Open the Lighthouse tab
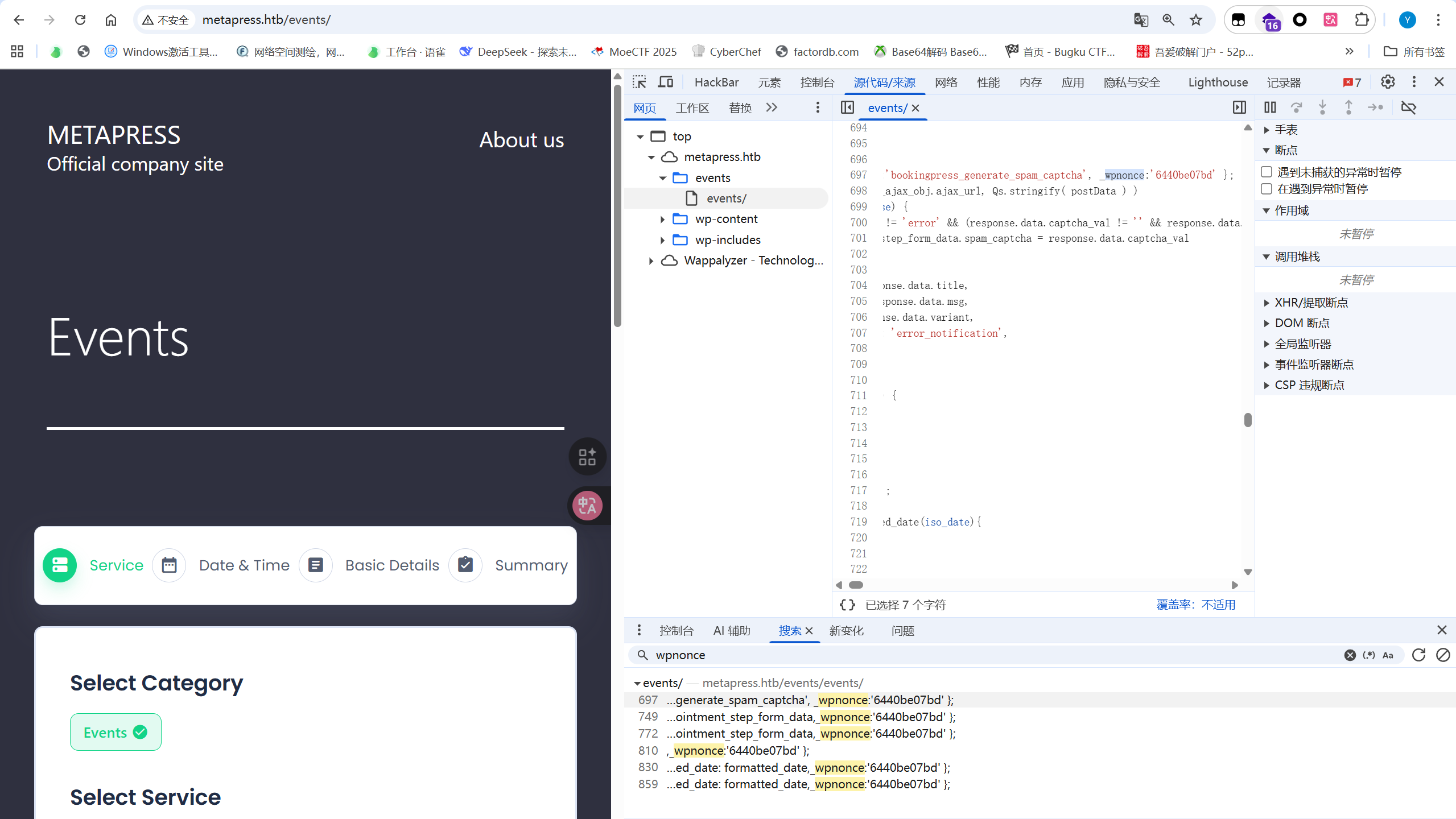 click(1218, 82)
